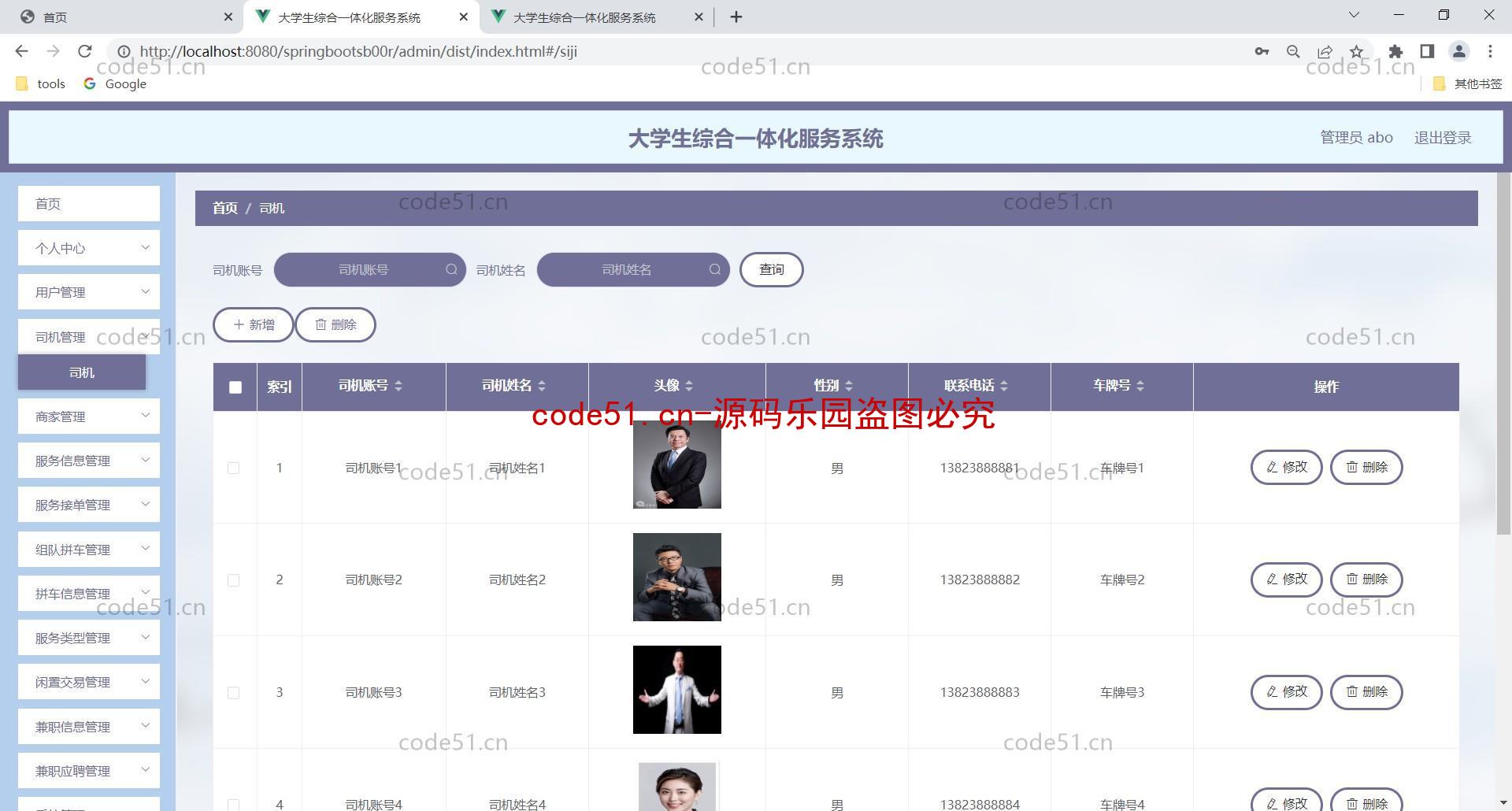Click 删除 for 司机账号3 row
Viewport: 1512px width, 811px height.
point(1366,691)
